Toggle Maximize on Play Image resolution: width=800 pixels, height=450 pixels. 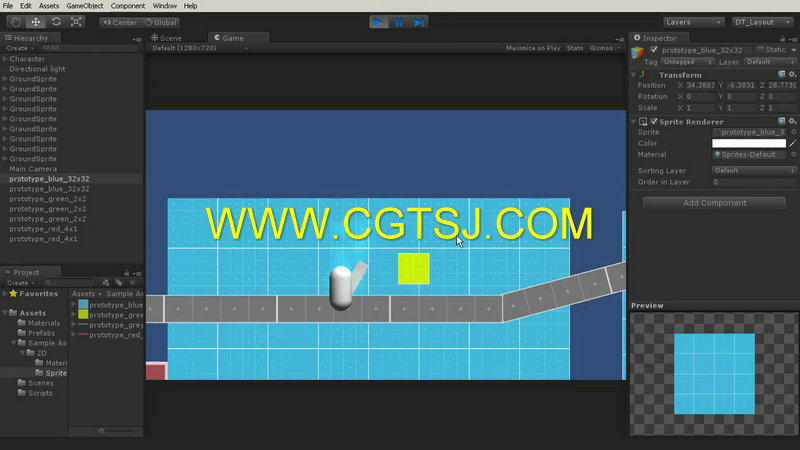533,48
